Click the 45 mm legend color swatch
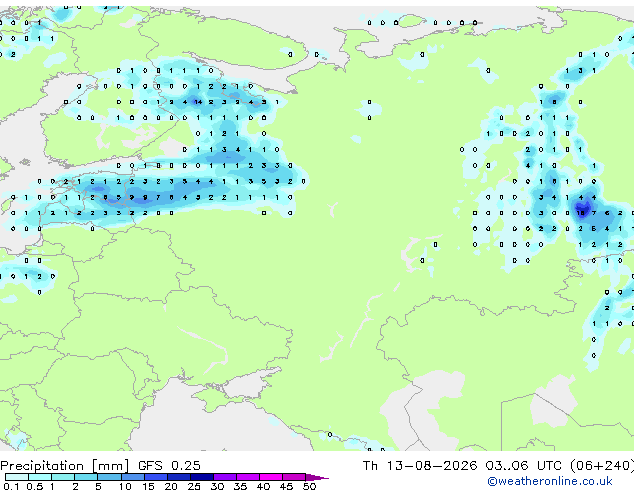The image size is (634, 490). click(294, 477)
